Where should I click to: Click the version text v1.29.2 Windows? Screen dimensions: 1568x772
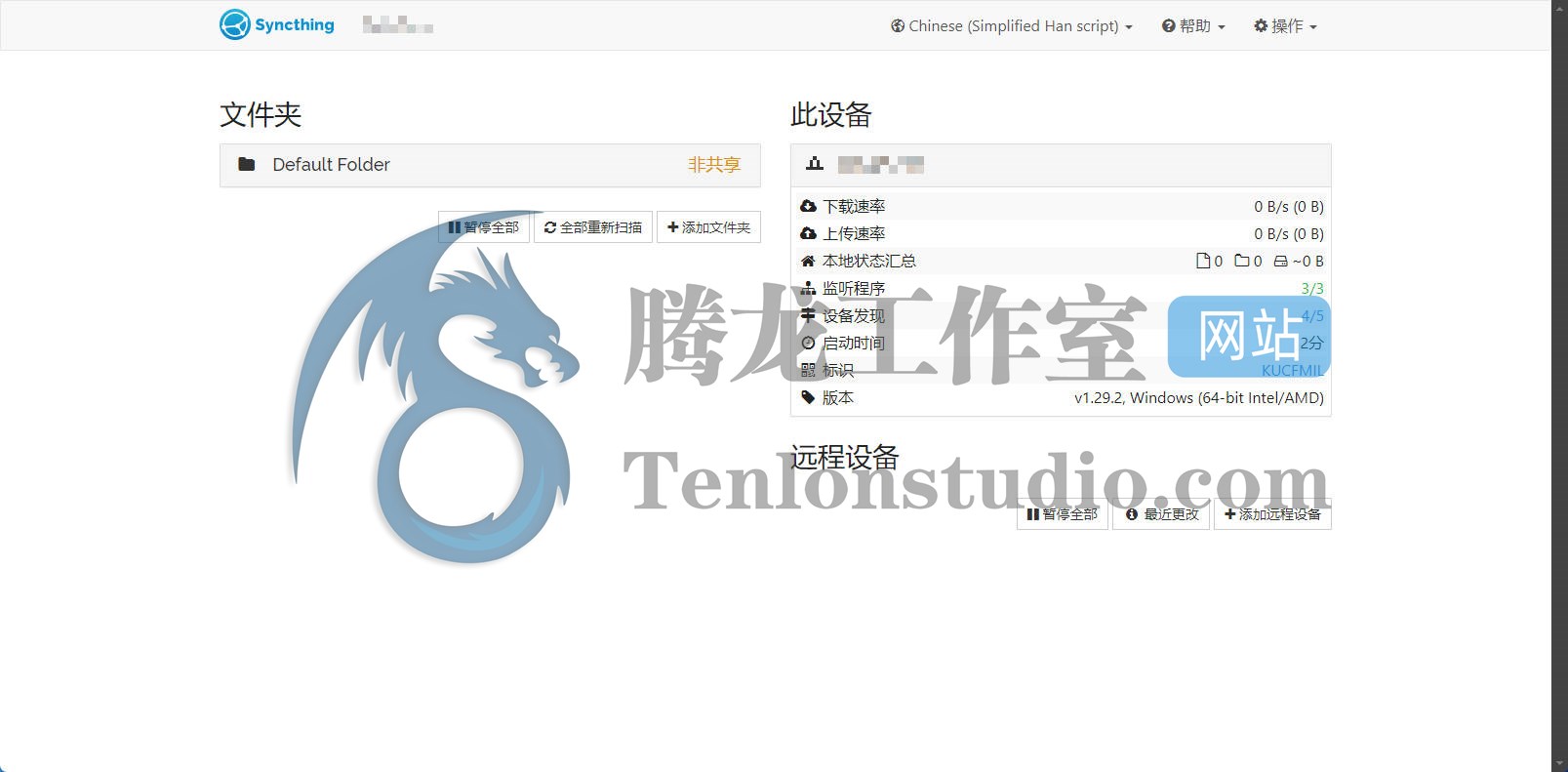(1199, 398)
